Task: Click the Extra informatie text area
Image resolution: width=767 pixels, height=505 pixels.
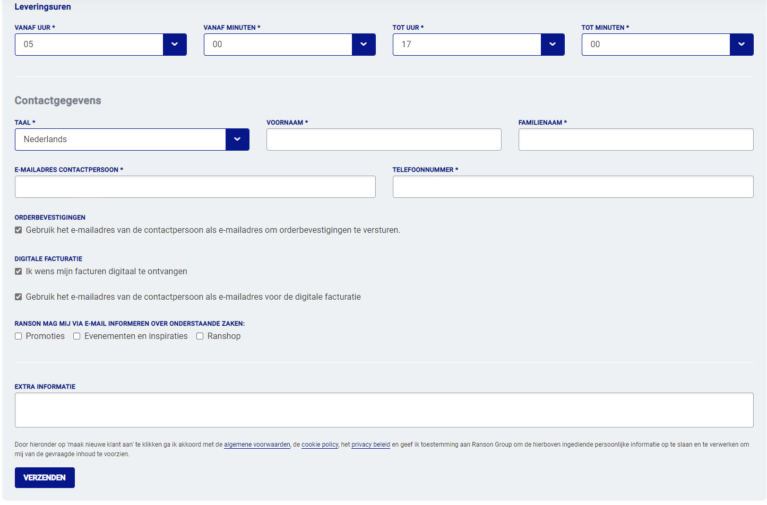Action: tap(384, 409)
